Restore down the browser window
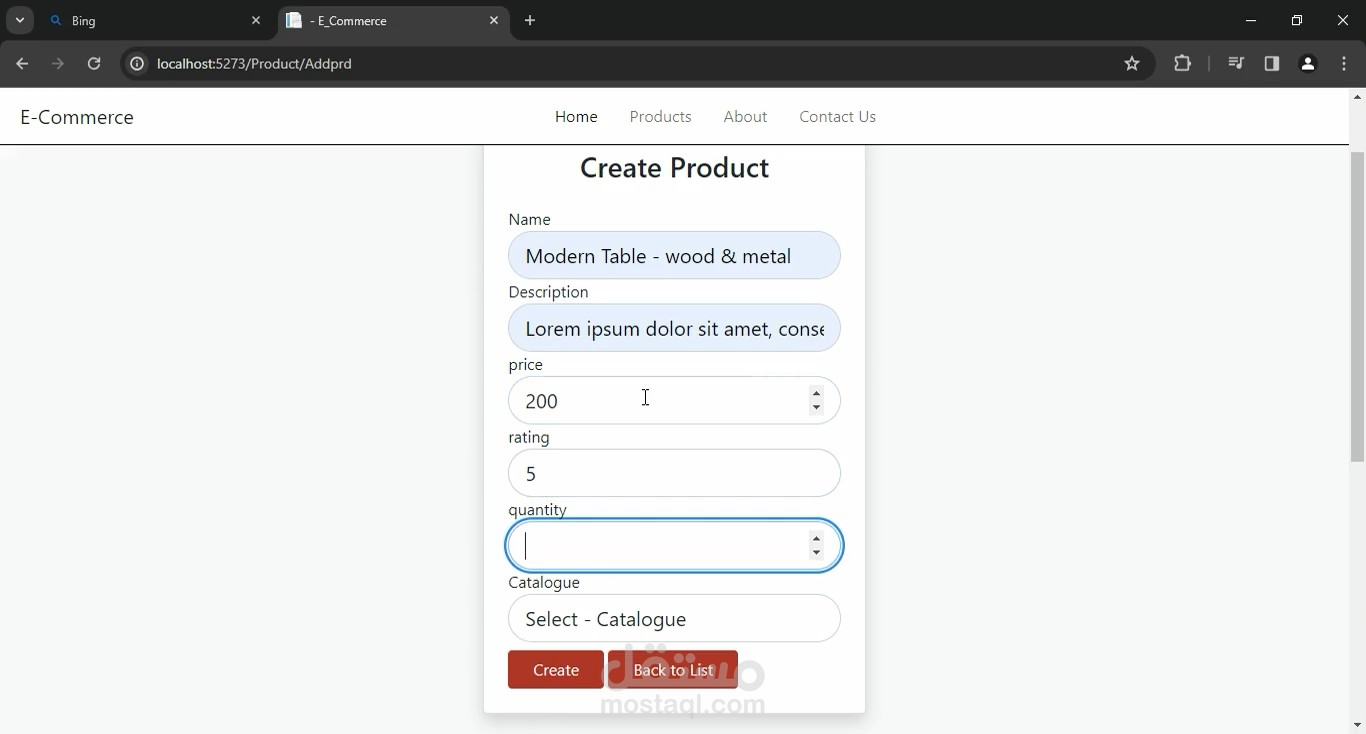Image resolution: width=1366 pixels, height=734 pixels. click(x=1297, y=21)
